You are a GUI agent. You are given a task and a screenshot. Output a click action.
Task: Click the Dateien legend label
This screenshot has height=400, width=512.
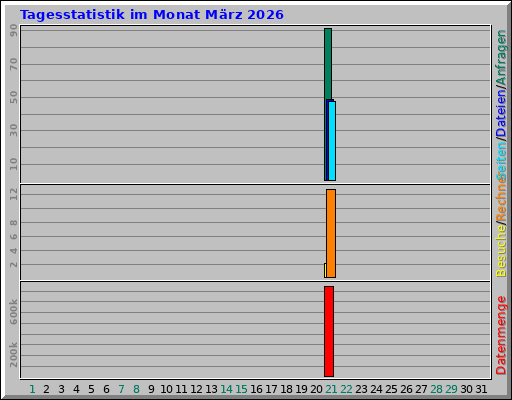[x=501, y=114]
